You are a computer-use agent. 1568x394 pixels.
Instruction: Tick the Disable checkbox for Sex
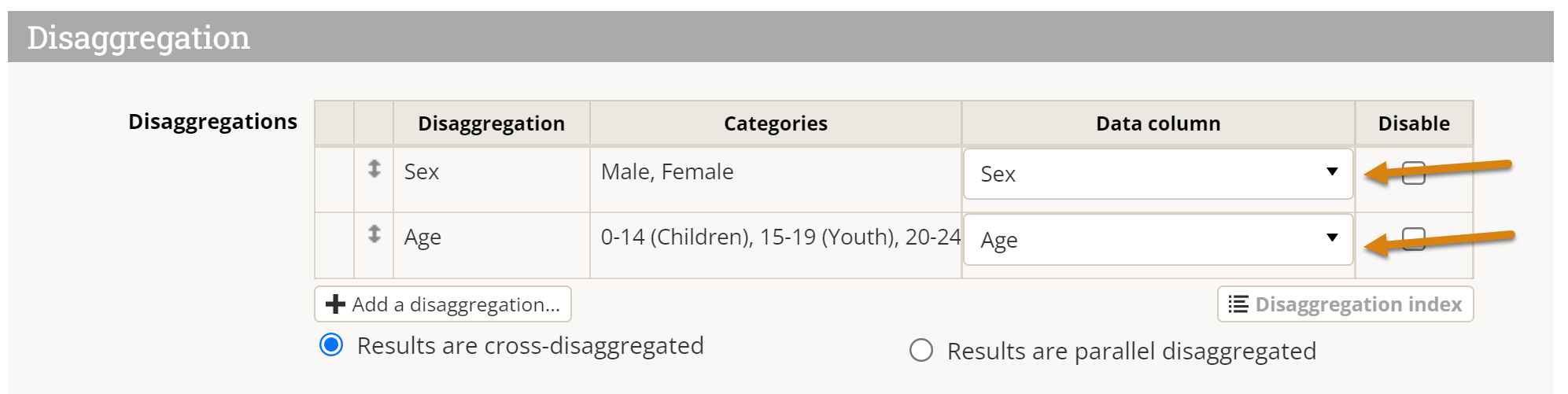(x=1414, y=173)
